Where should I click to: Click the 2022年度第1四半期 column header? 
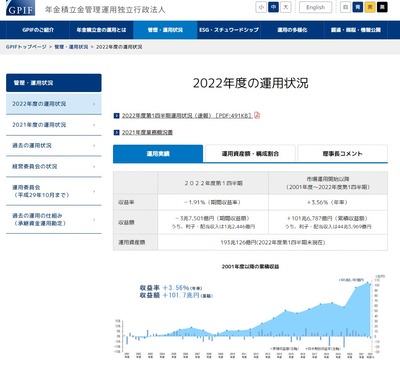coord(213,183)
